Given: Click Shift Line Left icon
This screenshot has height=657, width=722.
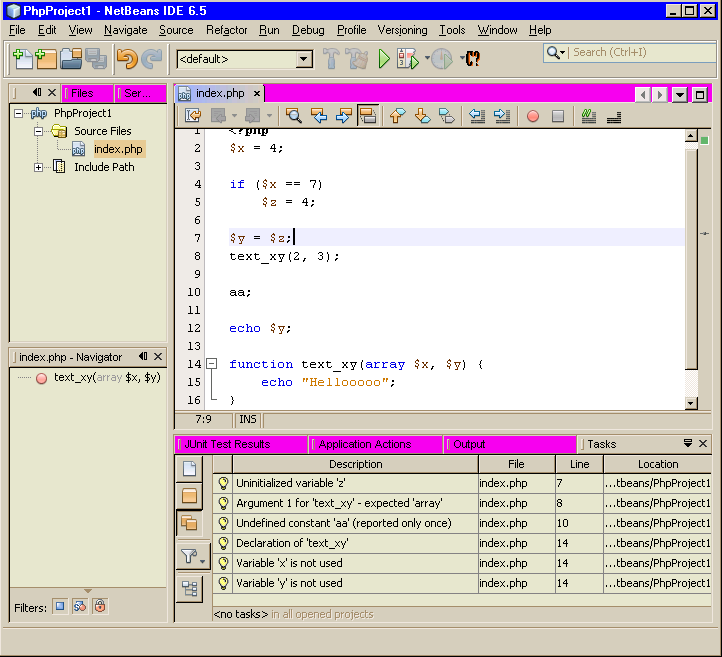Looking at the screenshot, I should (477, 116).
